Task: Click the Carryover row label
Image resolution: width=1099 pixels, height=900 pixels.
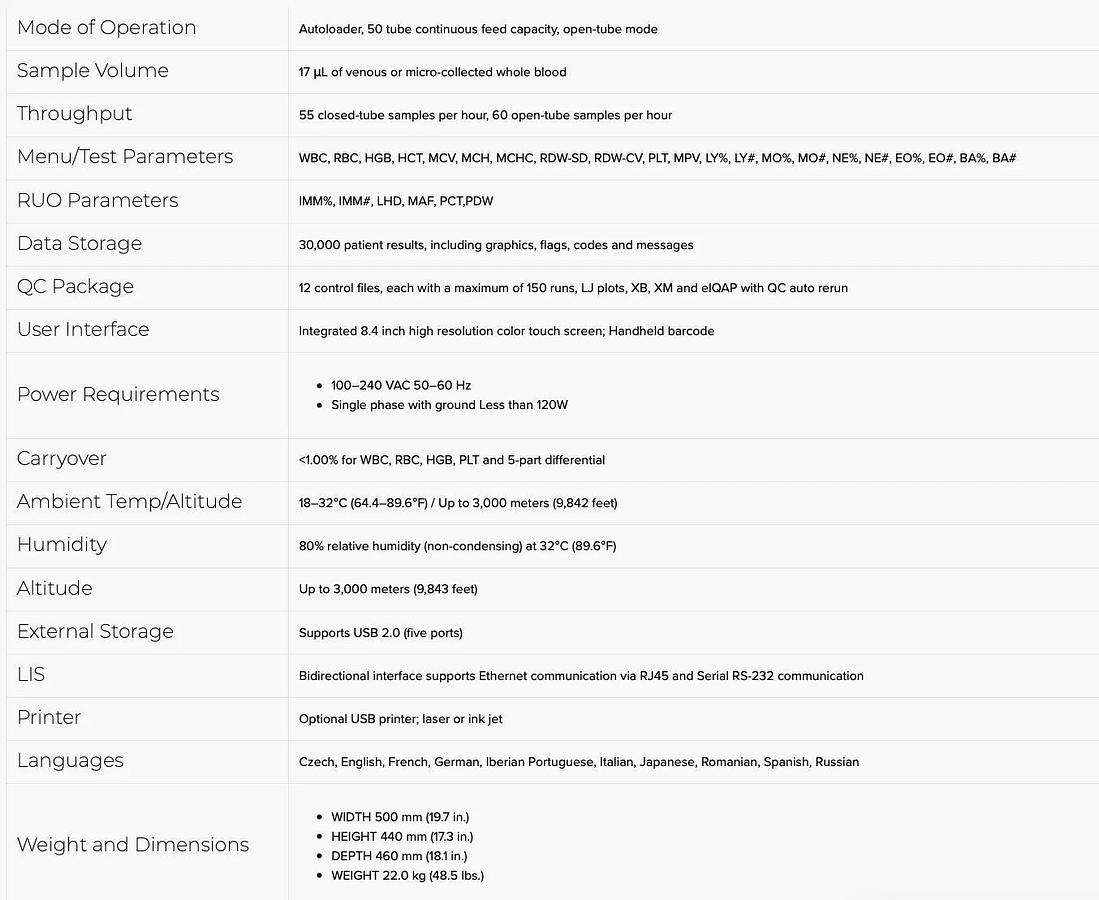Action: [61, 459]
